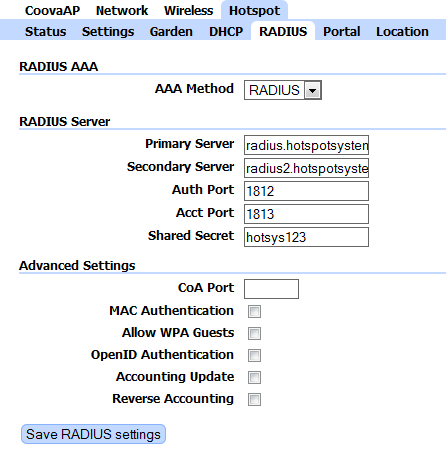Enable the Accounting Update checkbox
The height and width of the screenshot is (475, 446).
(254, 377)
